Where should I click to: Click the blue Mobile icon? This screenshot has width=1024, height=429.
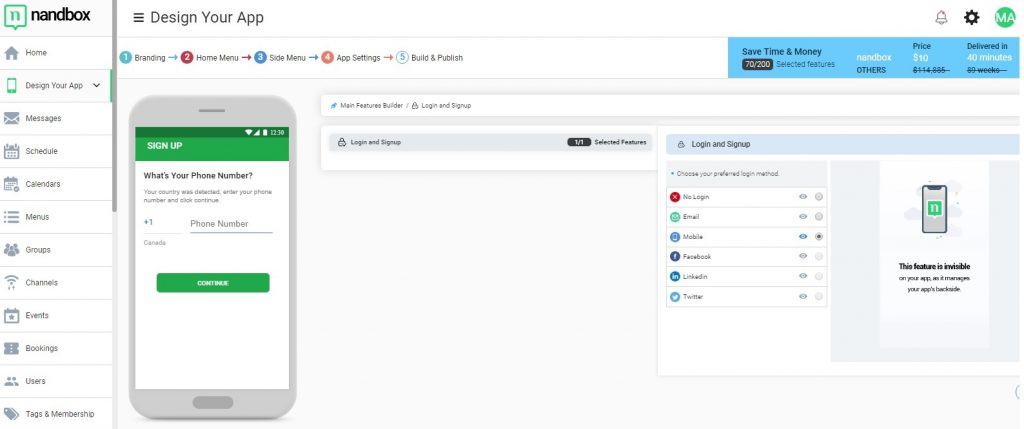coord(675,236)
